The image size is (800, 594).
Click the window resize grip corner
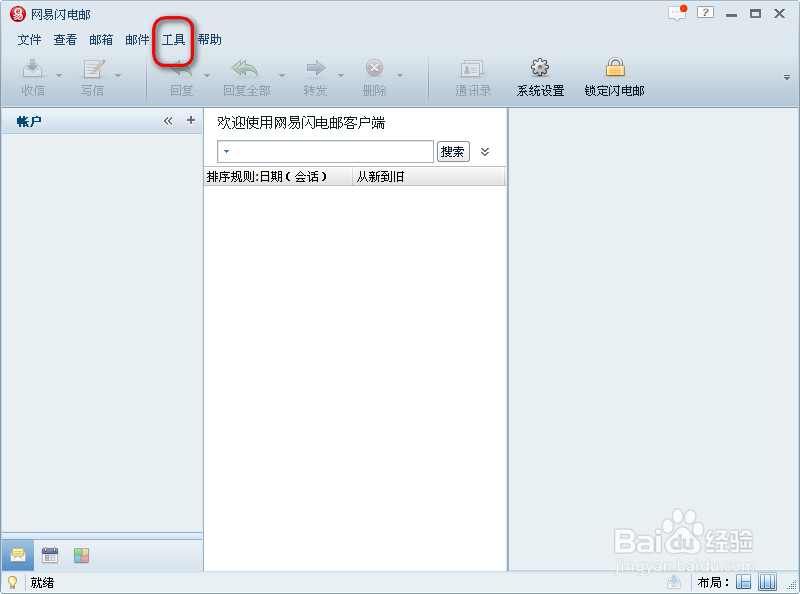(x=792, y=587)
